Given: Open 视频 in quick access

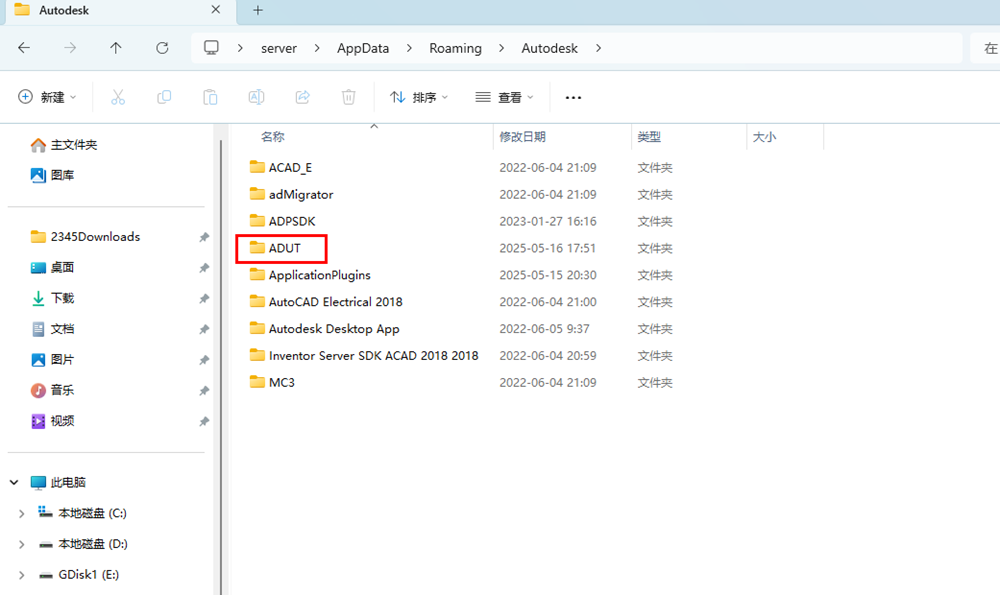Looking at the screenshot, I should [53, 421].
